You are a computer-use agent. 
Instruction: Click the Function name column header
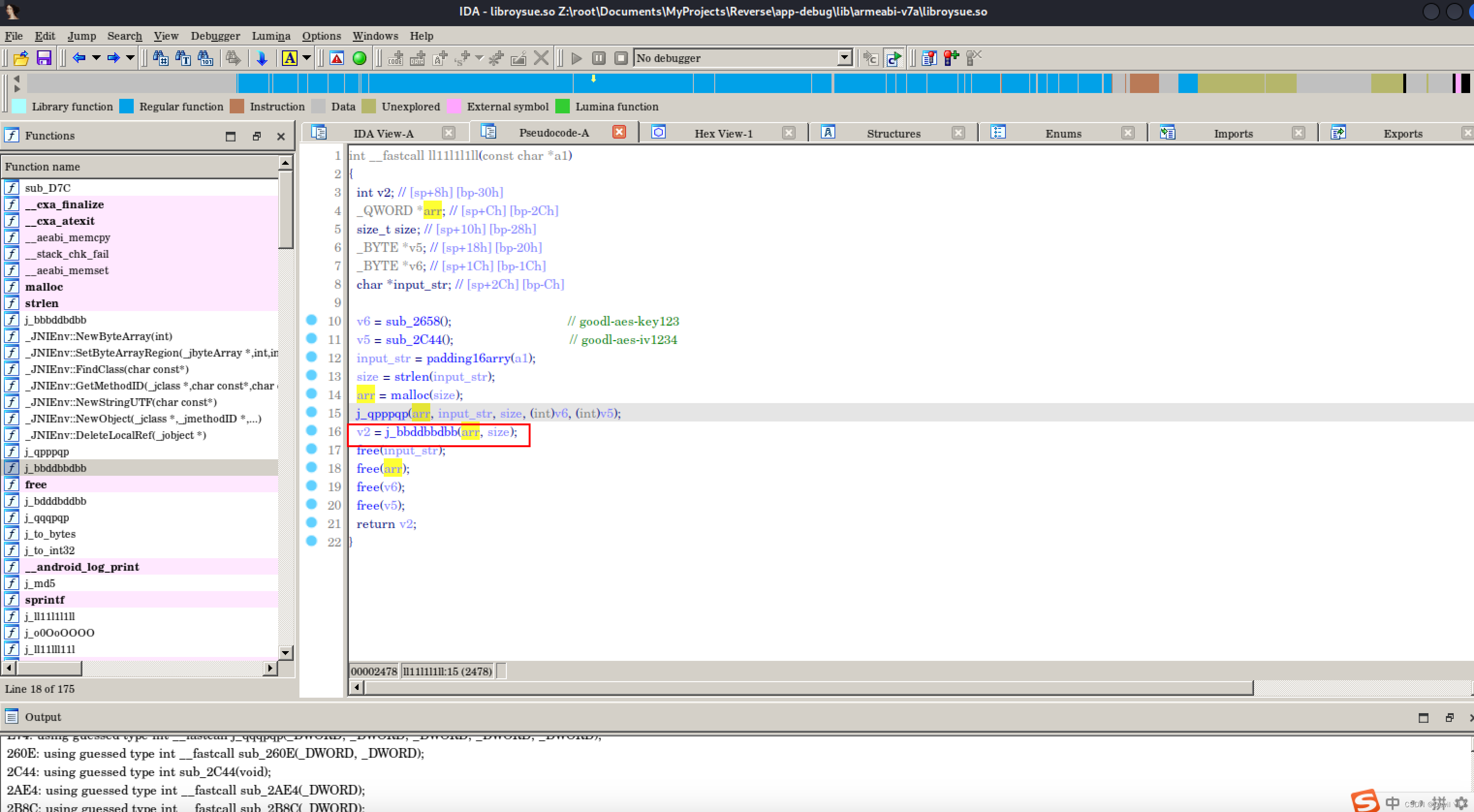[140, 167]
